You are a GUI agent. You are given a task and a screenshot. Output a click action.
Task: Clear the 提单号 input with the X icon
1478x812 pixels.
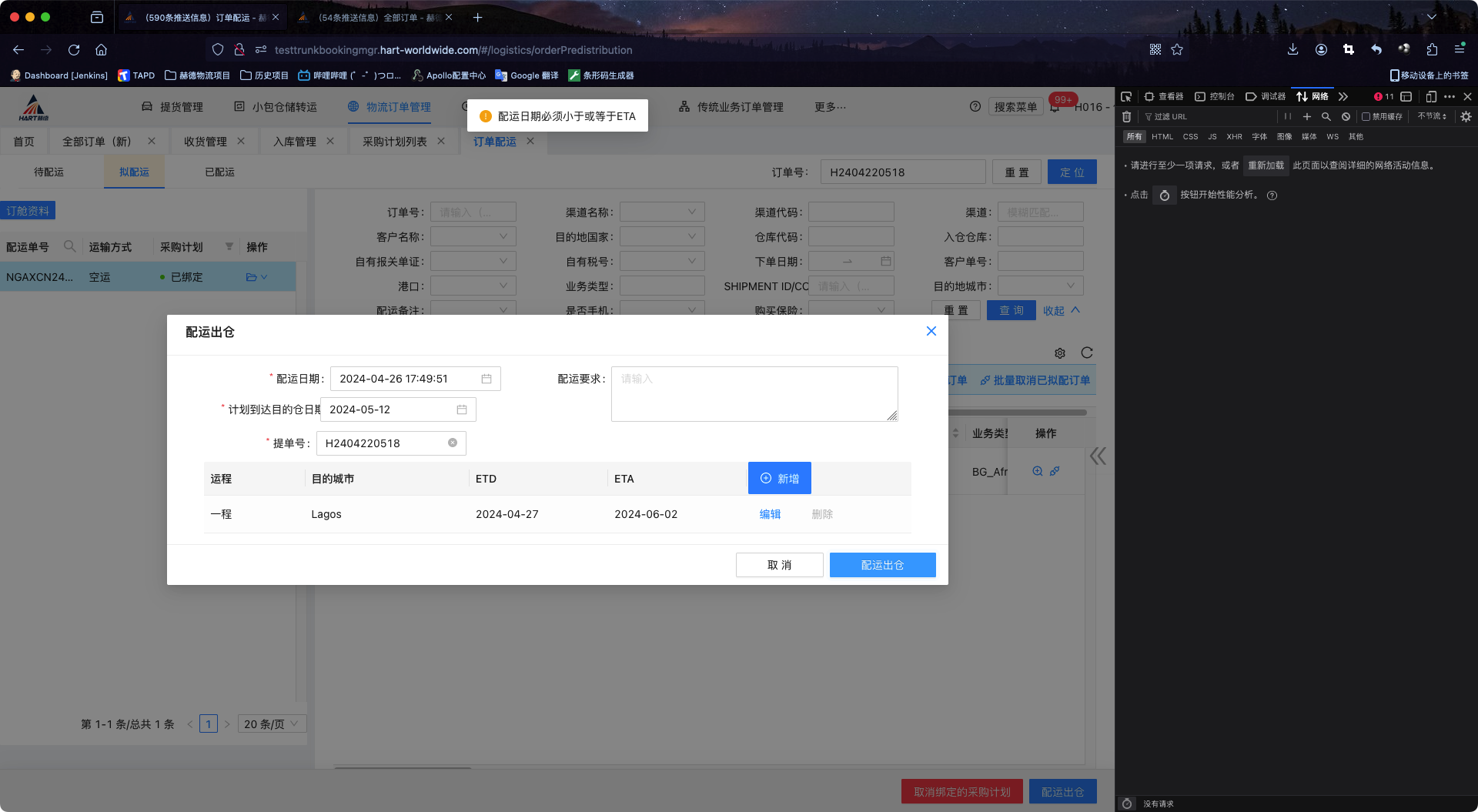(x=453, y=443)
